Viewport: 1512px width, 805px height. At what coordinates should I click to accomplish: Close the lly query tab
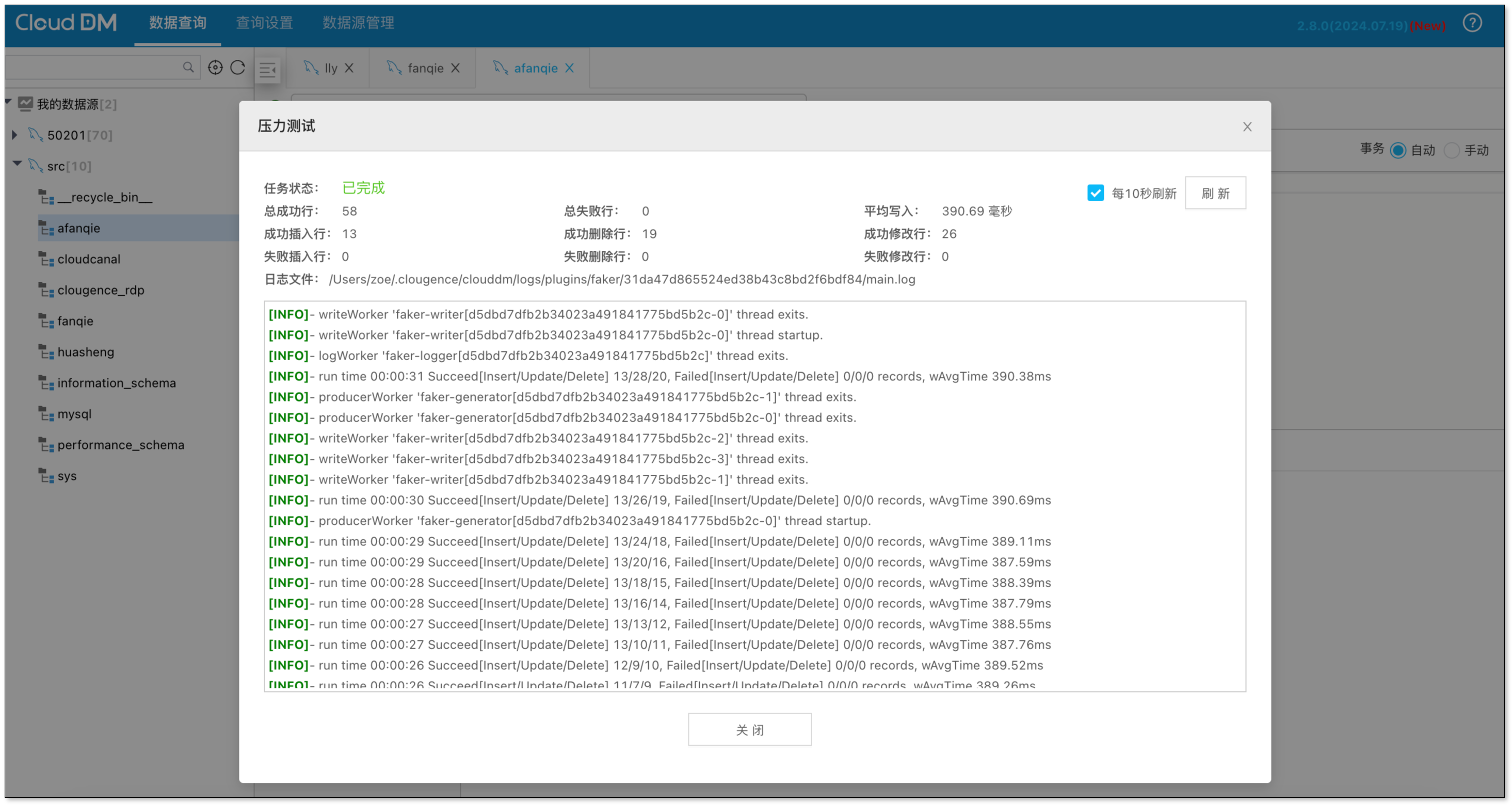click(349, 68)
